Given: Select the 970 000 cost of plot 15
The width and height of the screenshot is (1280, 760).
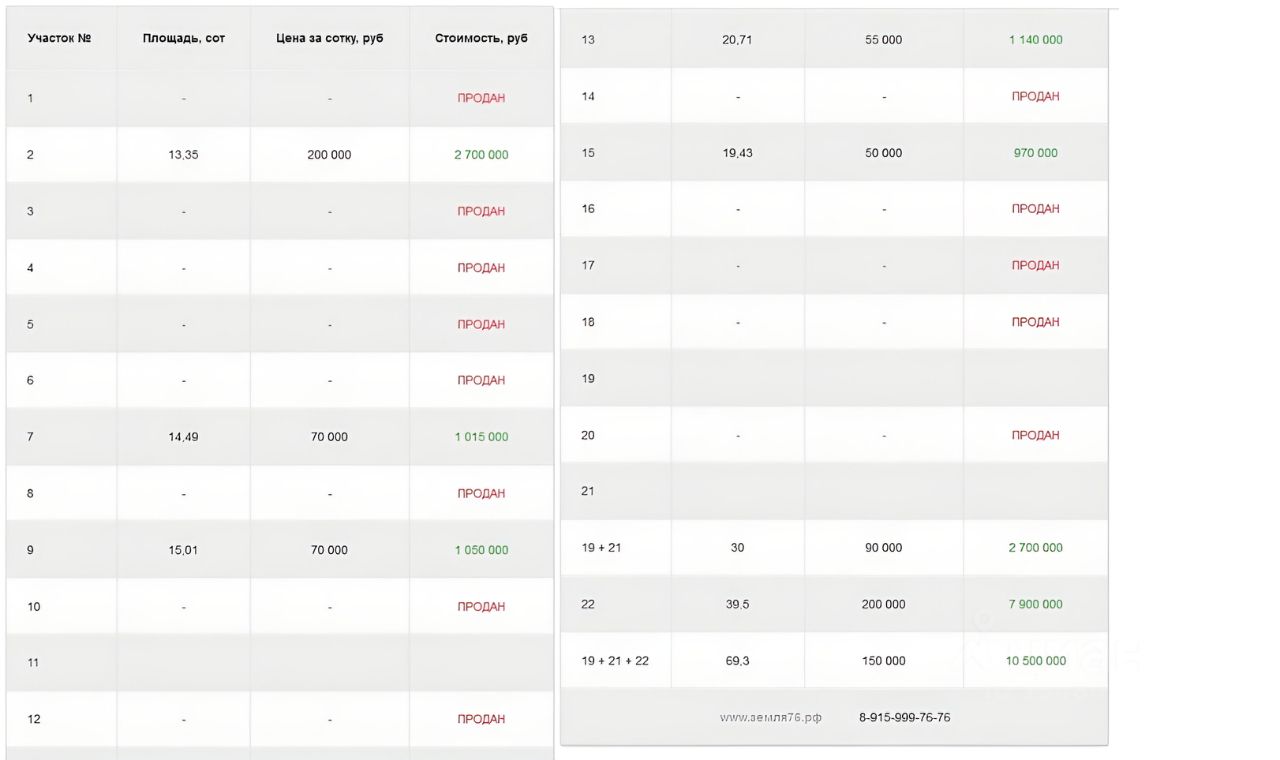Looking at the screenshot, I should point(1035,153).
